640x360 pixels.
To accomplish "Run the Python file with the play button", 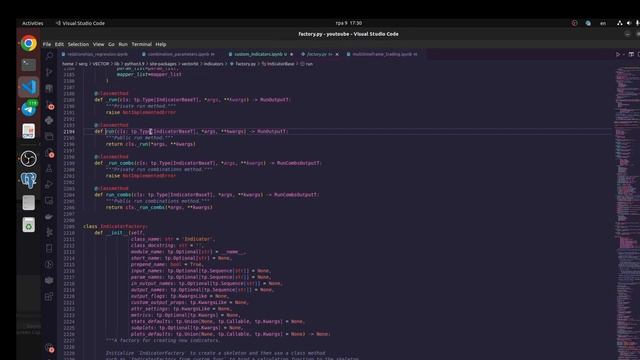I will point(618,54).
